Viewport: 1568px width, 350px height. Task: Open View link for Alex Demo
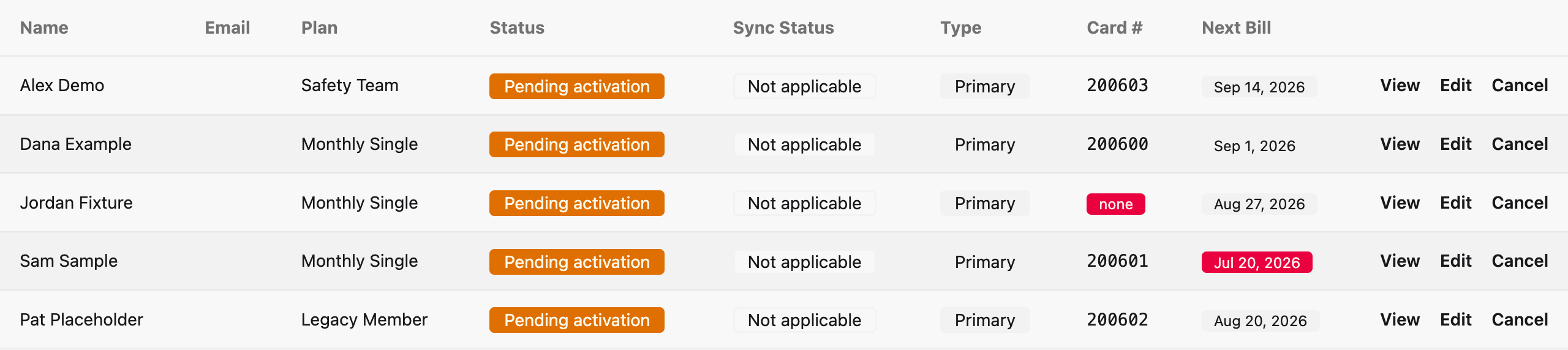1400,86
